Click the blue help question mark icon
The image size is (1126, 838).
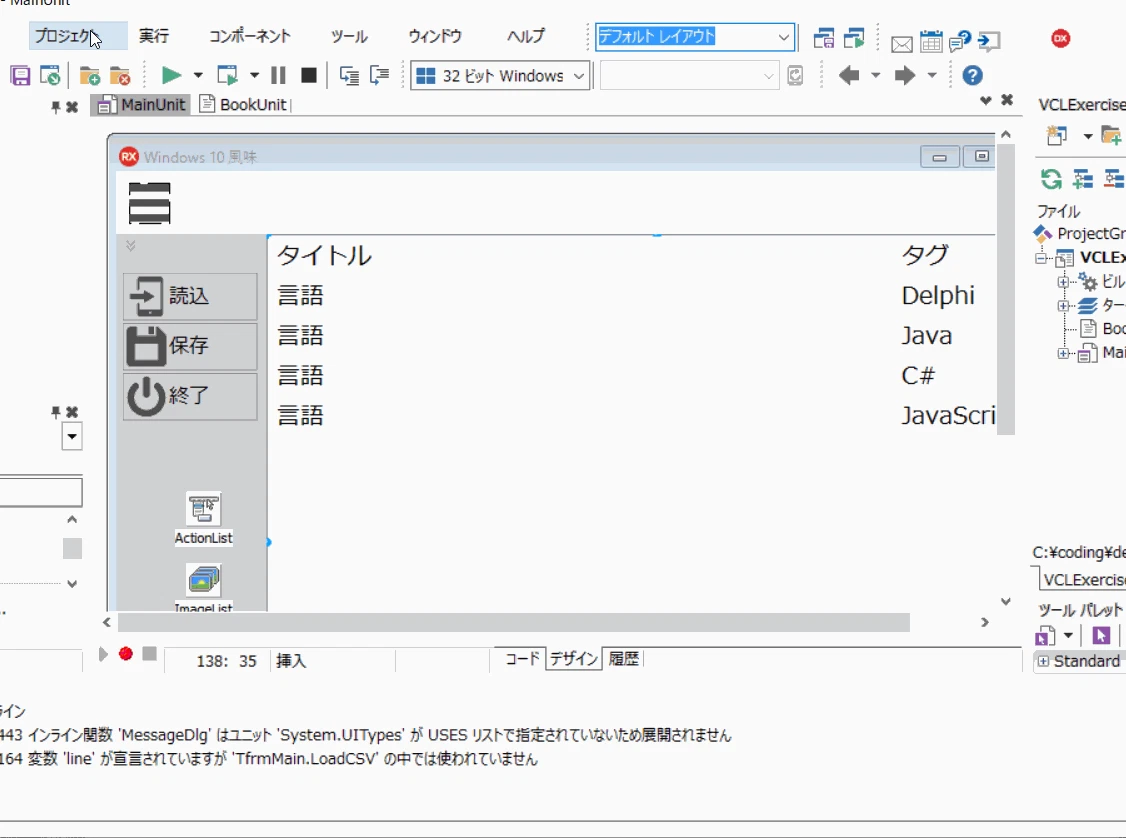pyautogui.click(x=972, y=75)
